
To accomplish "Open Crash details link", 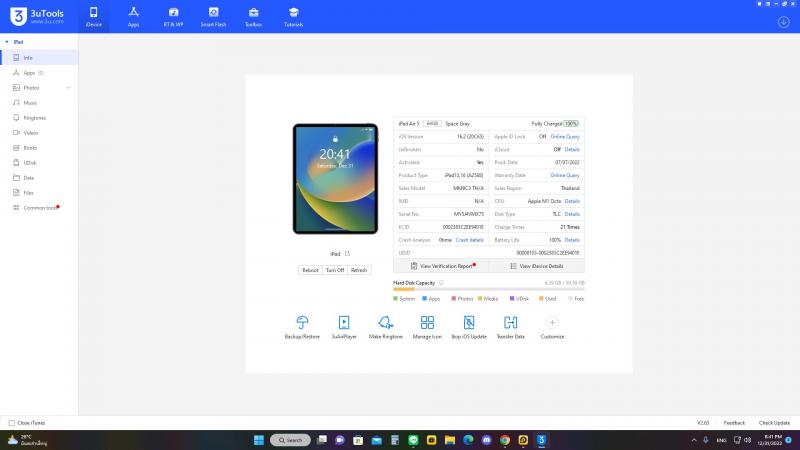I will click(x=469, y=240).
